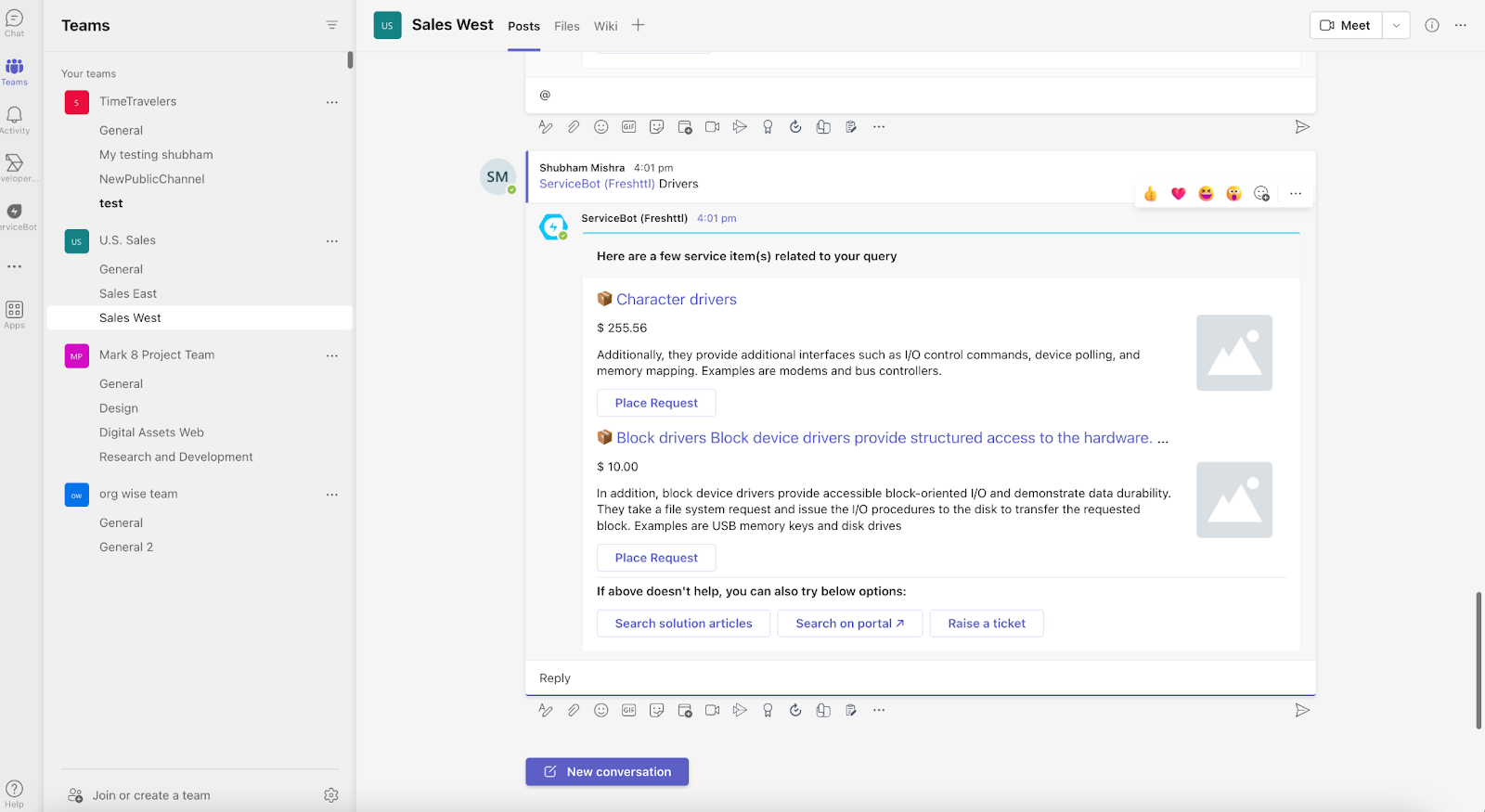Start a New conversation
Viewport: 1485px width, 812px height.
click(x=607, y=772)
